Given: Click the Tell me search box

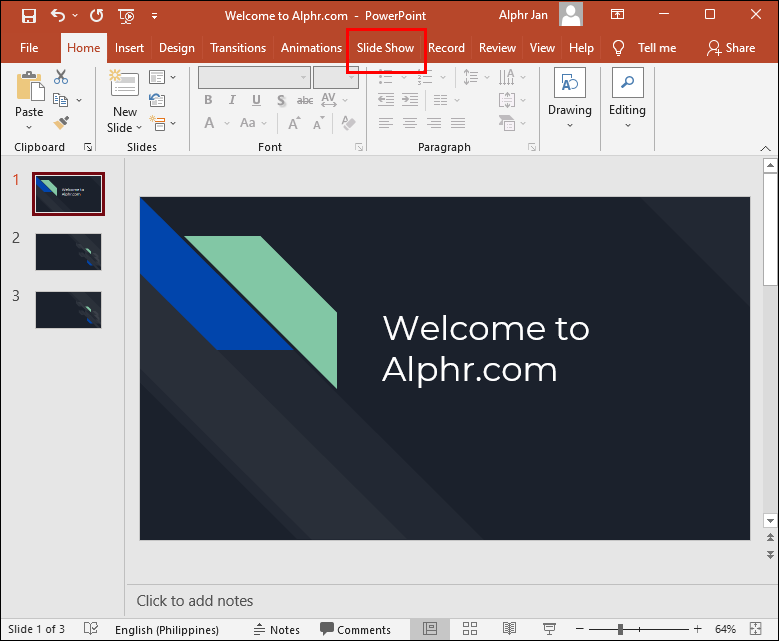Looking at the screenshot, I should [x=645, y=48].
